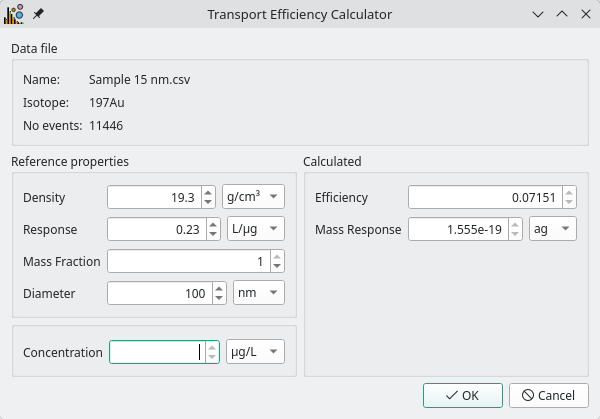Image resolution: width=600 pixels, height=419 pixels.
Task: Click the Density value field 19.3
Action: pyautogui.click(x=154, y=197)
